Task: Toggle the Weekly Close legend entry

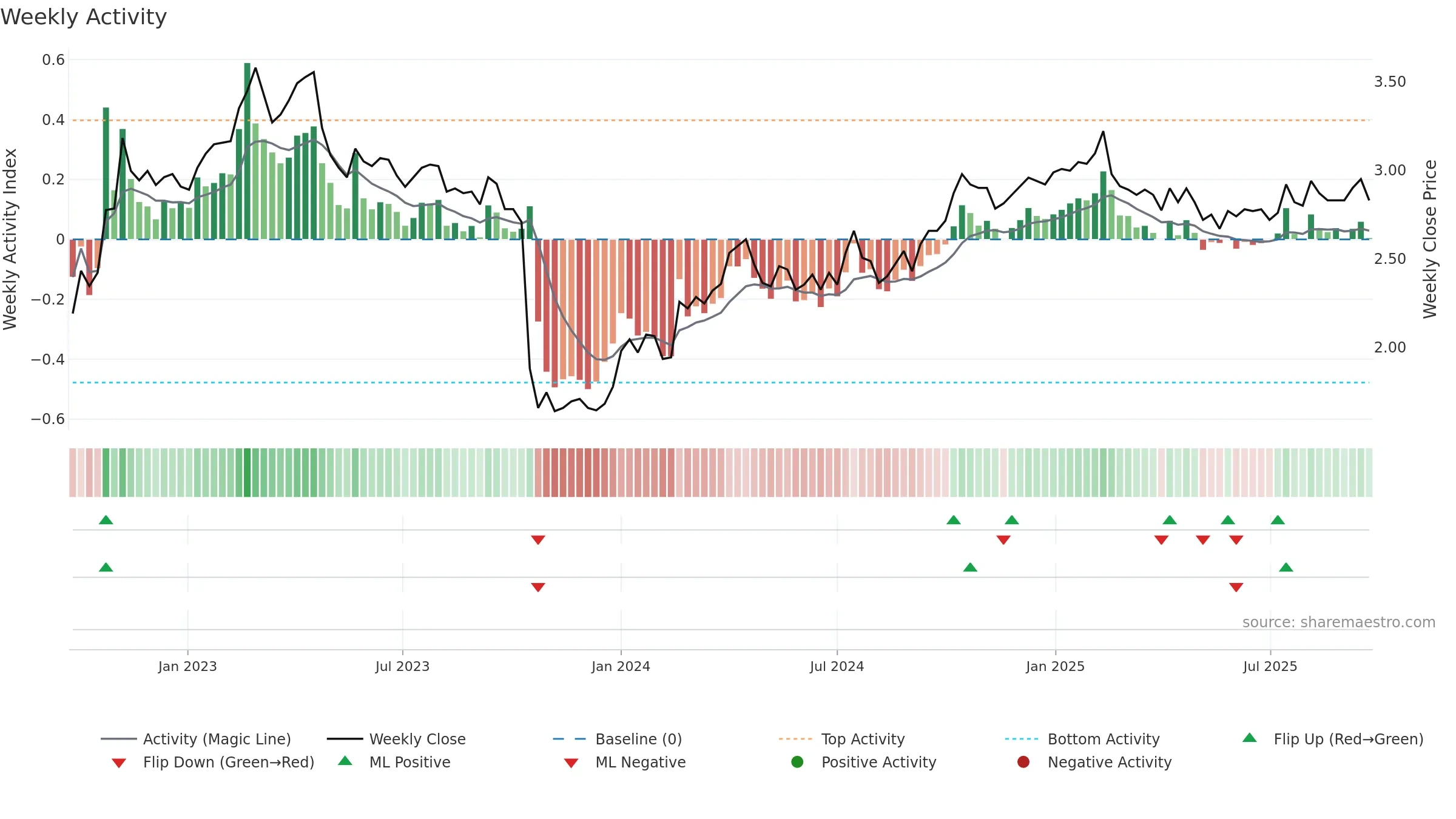Action: (396, 739)
